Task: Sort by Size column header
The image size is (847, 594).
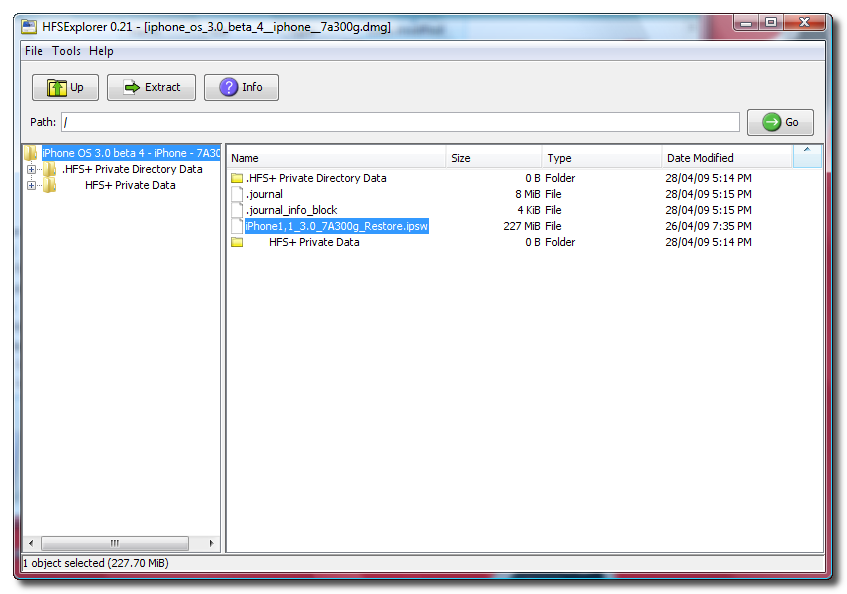Action: tap(494, 158)
